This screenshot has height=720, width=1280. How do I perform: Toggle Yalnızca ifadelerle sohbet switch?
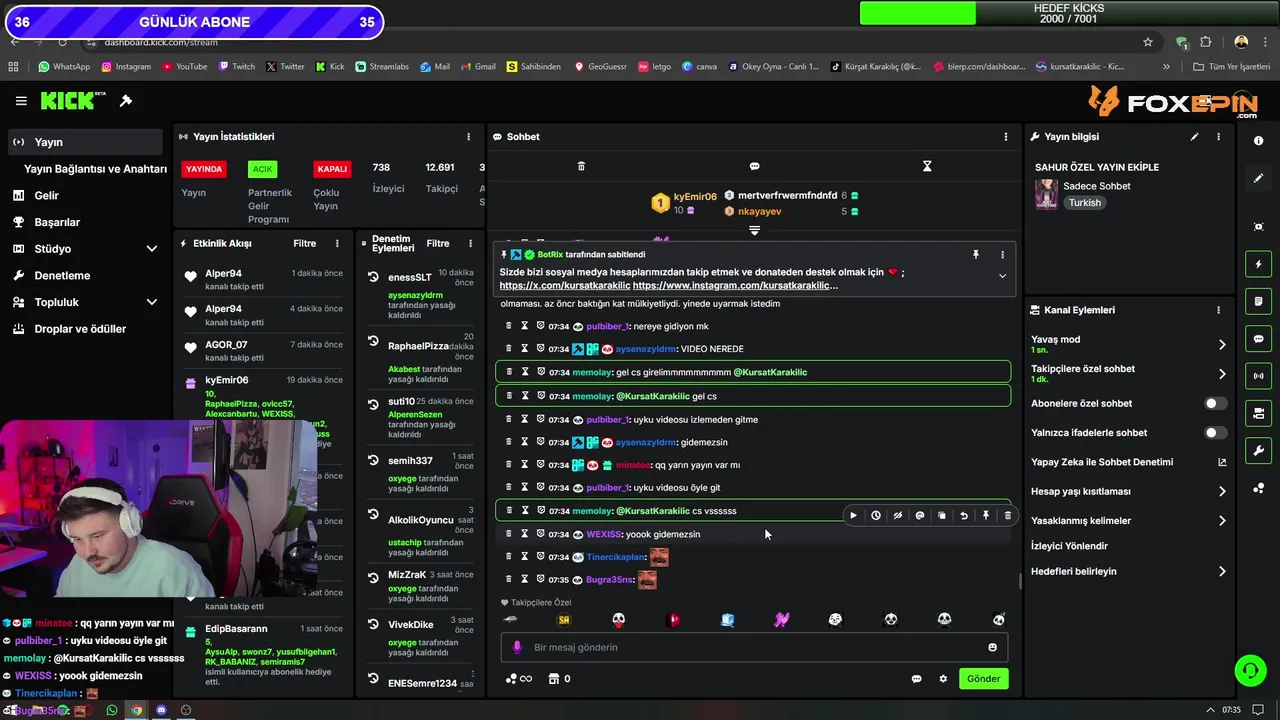pyautogui.click(x=1215, y=433)
